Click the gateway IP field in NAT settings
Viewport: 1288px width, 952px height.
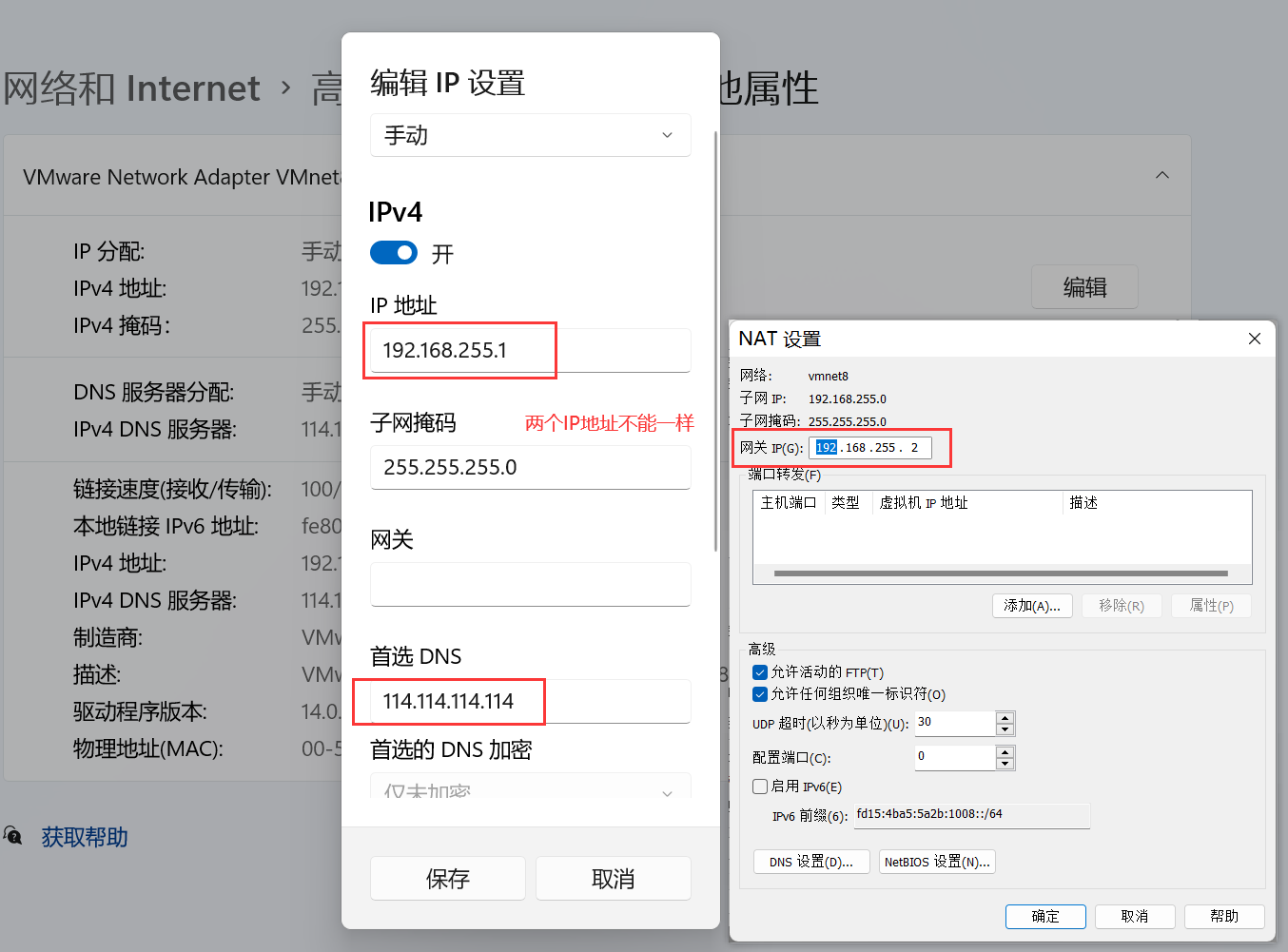(x=869, y=448)
